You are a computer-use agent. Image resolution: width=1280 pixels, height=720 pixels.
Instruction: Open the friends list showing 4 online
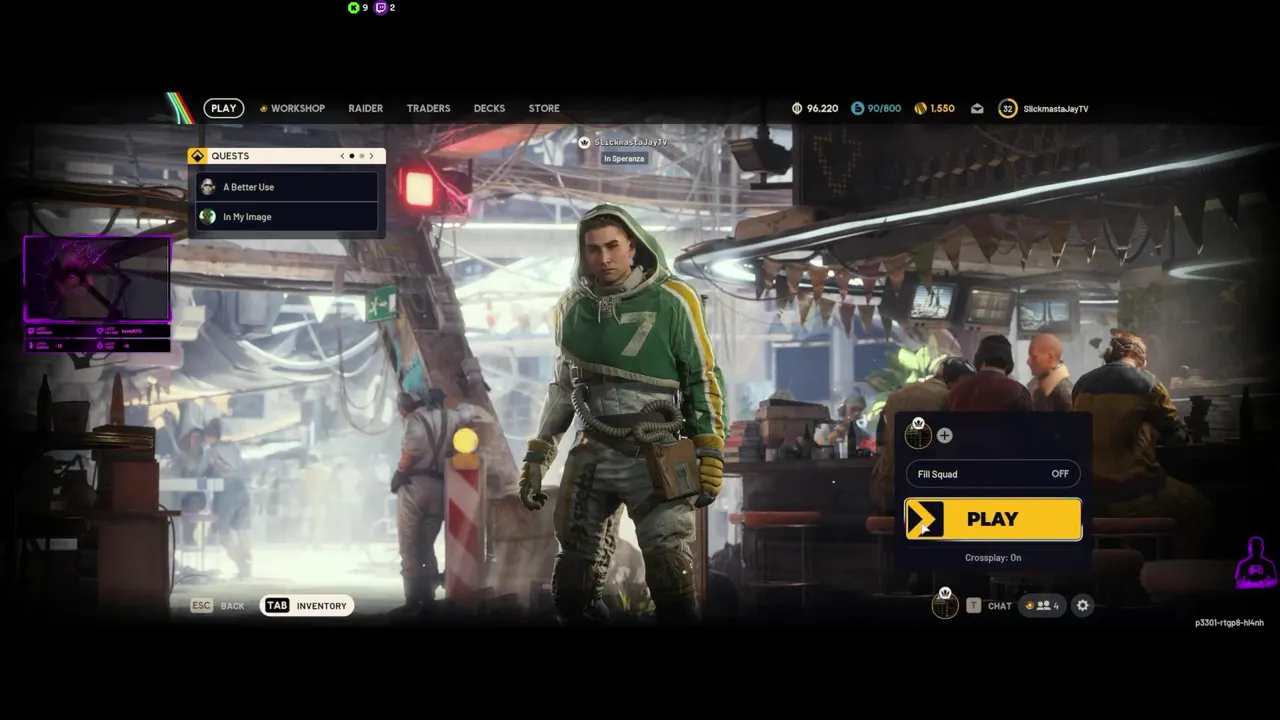click(x=1042, y=606)
